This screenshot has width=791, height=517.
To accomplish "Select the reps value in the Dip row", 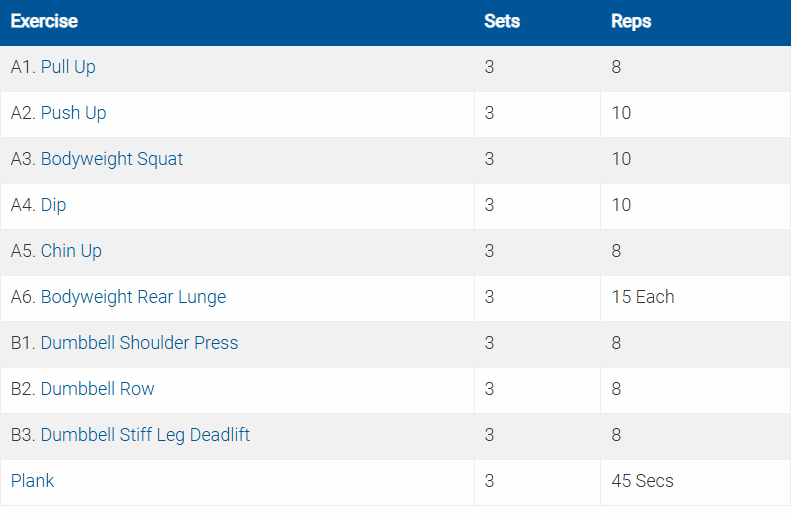I will point(621,205).
